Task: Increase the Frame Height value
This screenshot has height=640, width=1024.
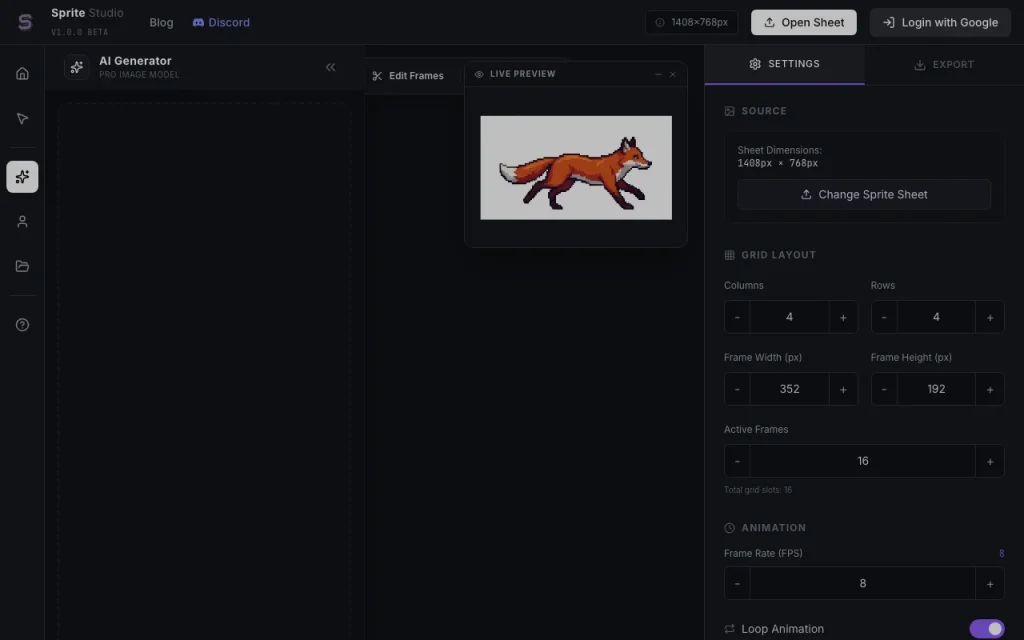Action: [990, 389]
